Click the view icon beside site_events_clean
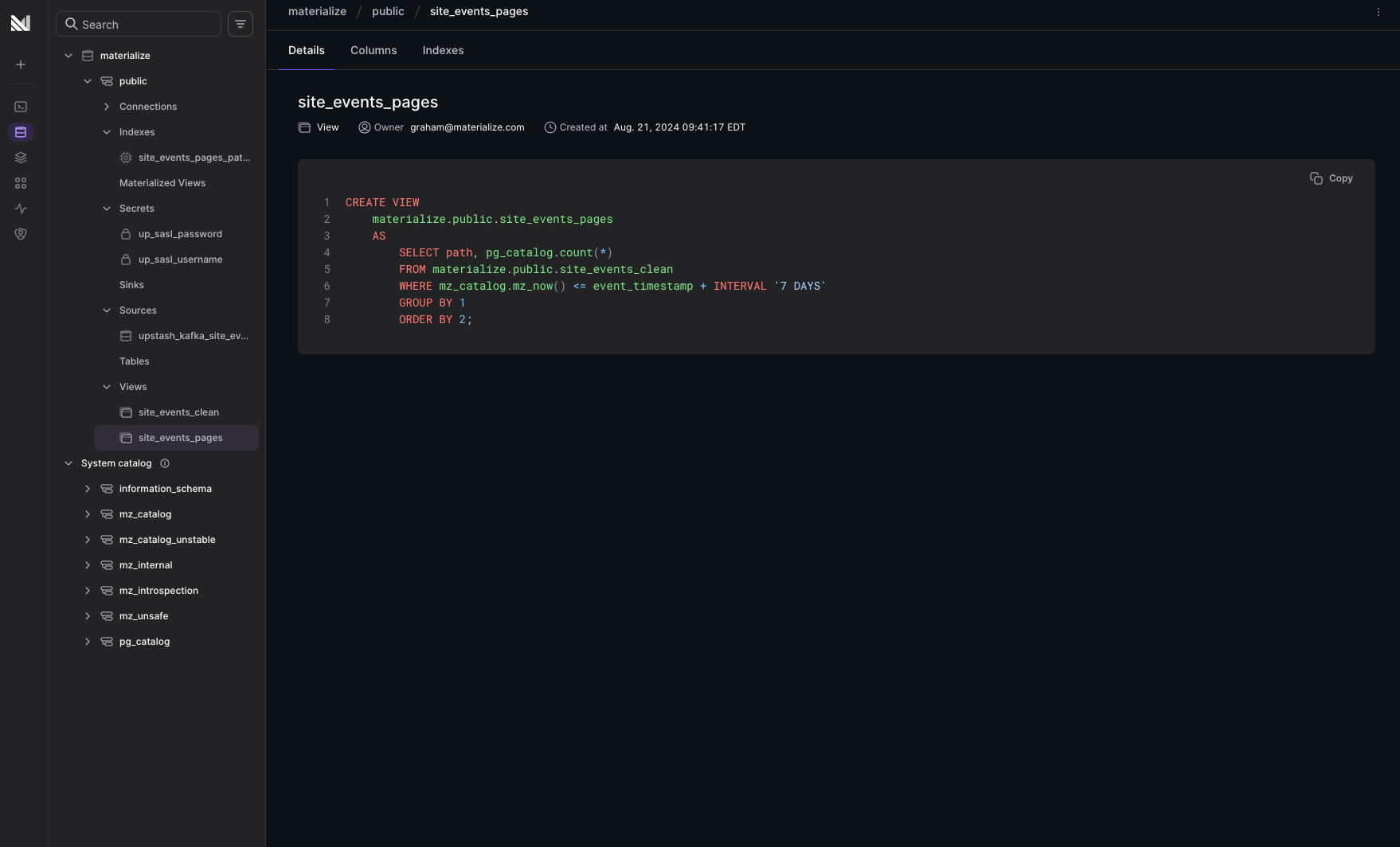 tap(126, 412)
